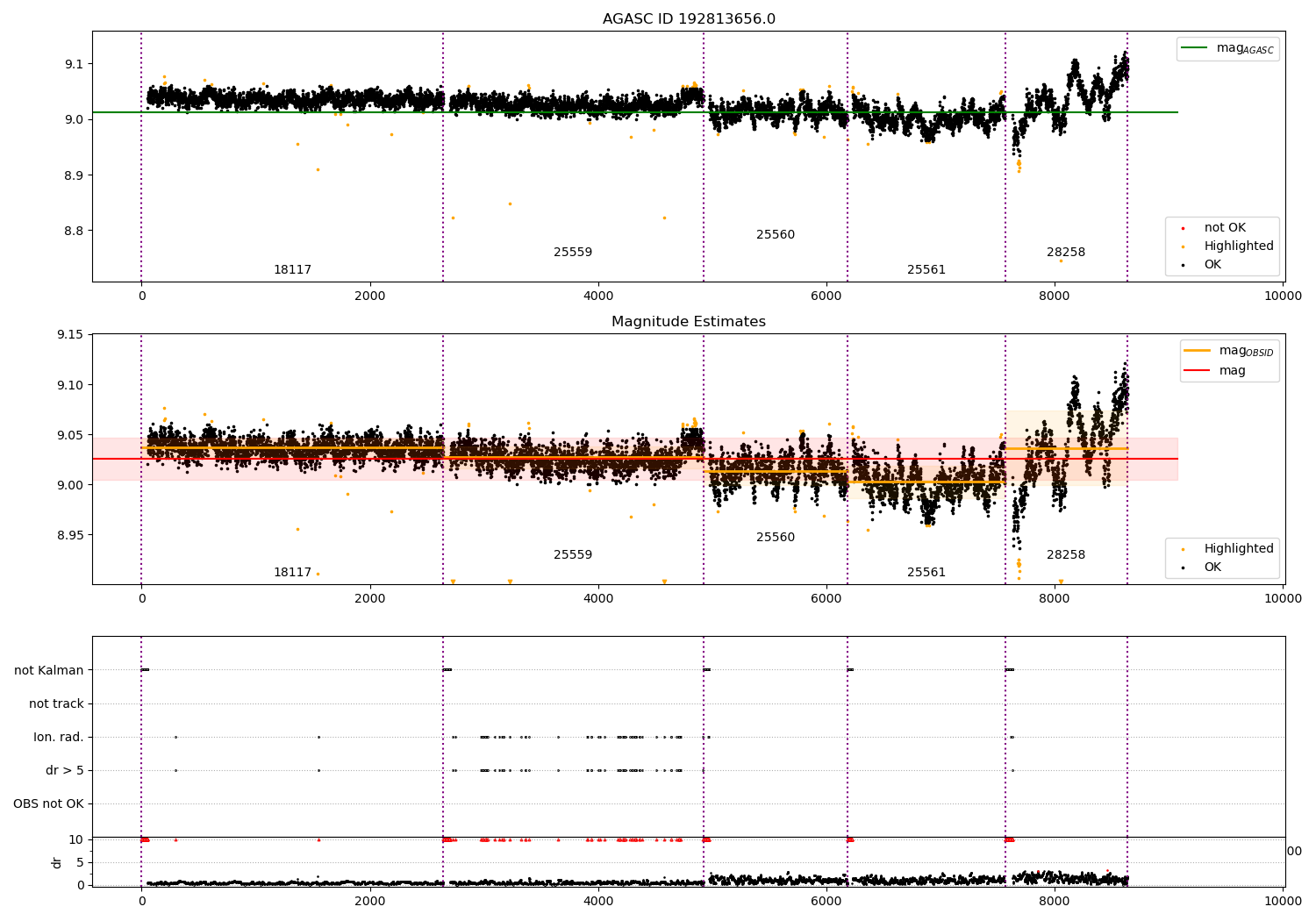
Task: Click obsid label 25560 in the top plot
Action: click(x=776, y=235)
